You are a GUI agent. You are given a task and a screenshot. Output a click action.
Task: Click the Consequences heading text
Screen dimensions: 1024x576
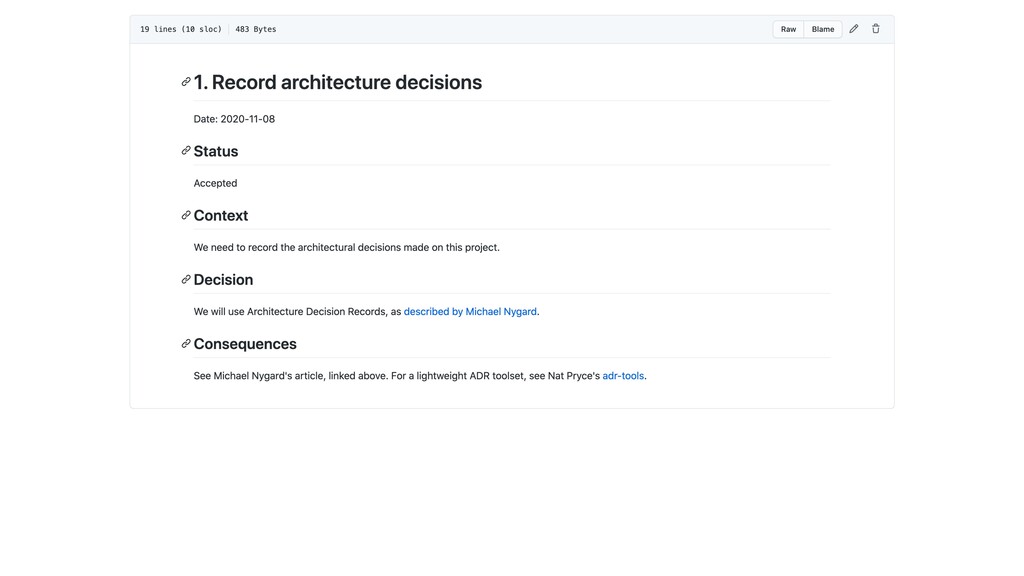(245, 344)
